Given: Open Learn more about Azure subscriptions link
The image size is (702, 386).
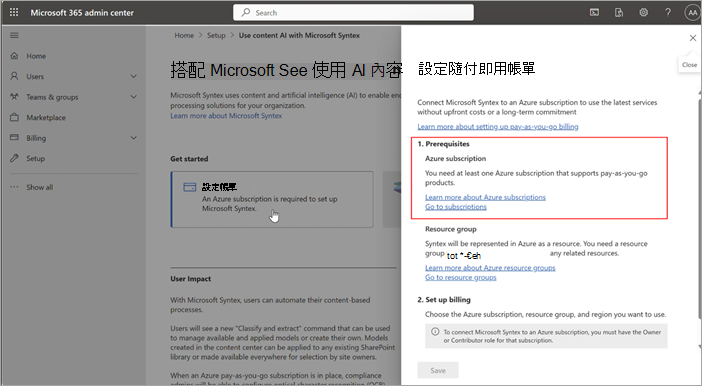Looking at the screenshot, I should pyautogui.click(x=485, y=197).
